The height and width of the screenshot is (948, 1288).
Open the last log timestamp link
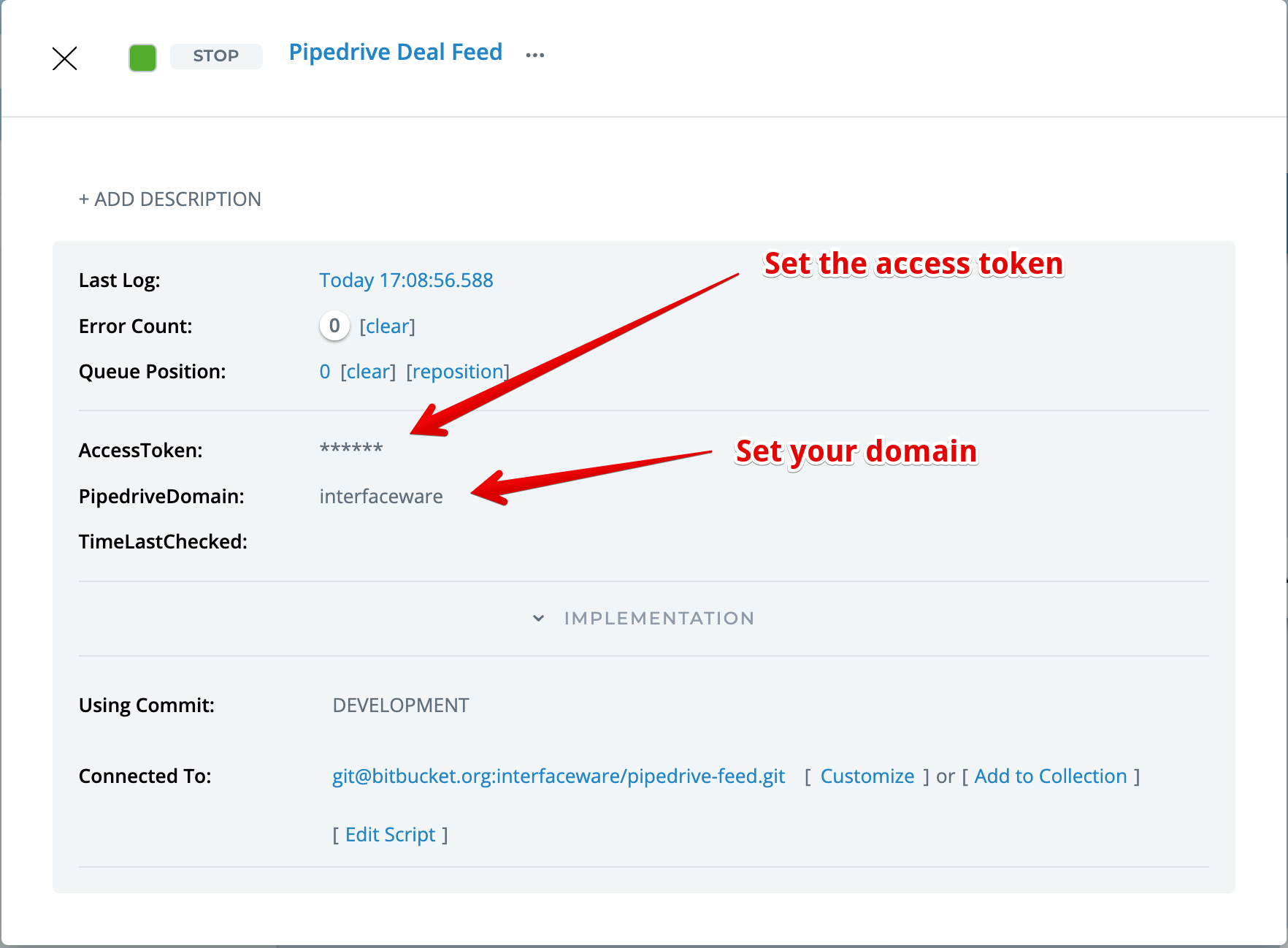[406, 280]
